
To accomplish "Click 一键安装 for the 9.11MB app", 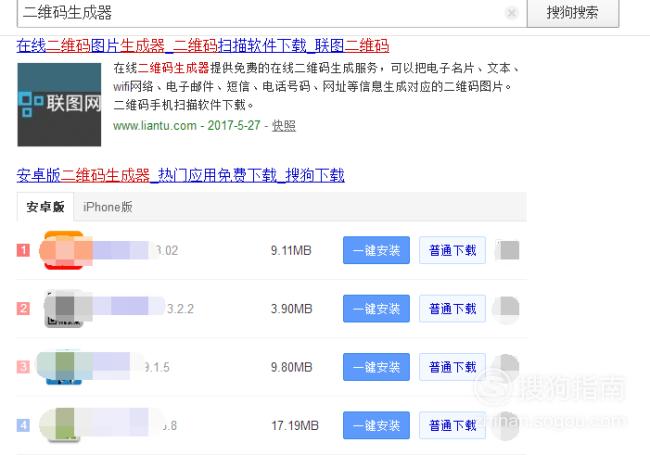I will 376,250.
